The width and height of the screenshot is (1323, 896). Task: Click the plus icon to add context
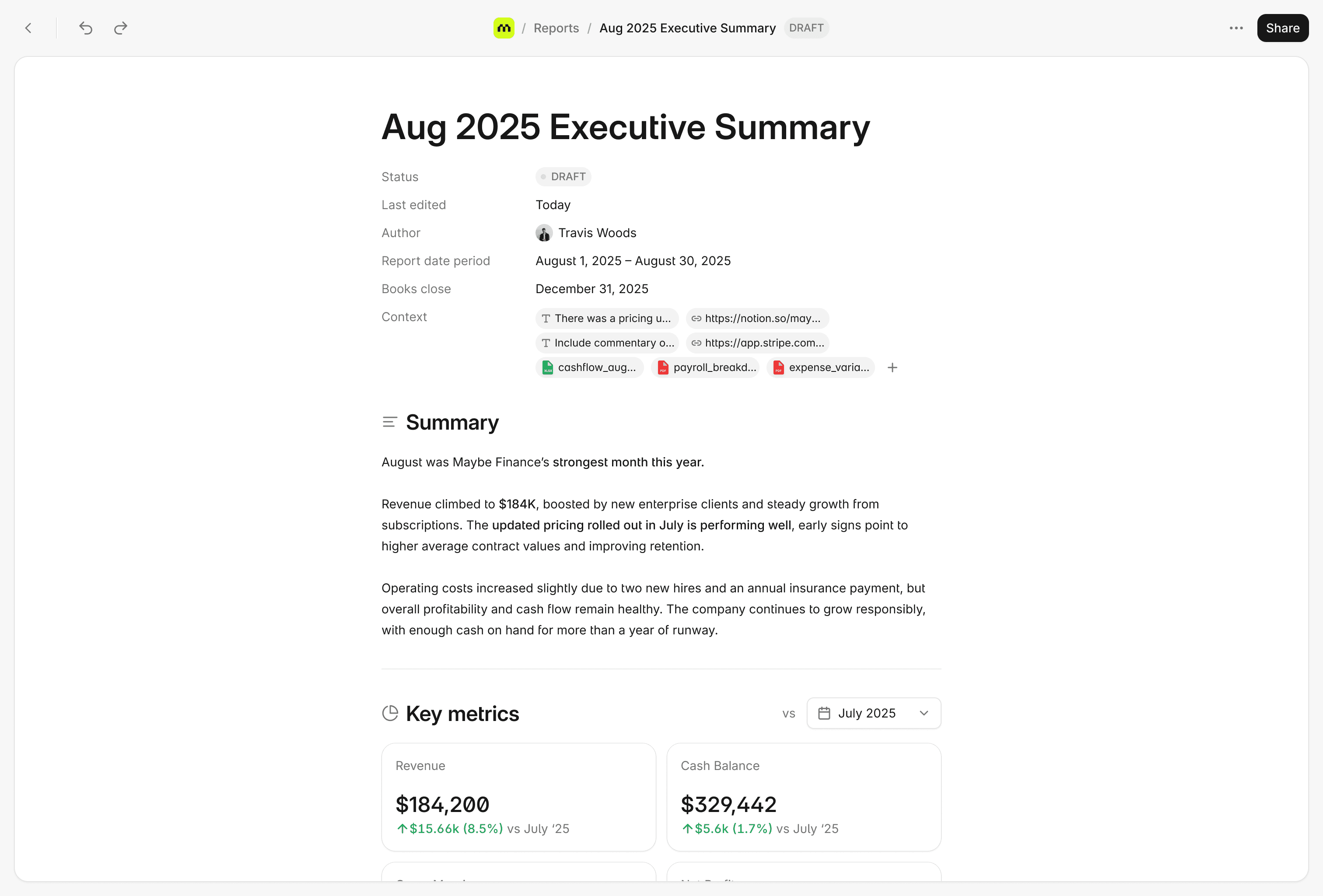click(x=892, y=368)
